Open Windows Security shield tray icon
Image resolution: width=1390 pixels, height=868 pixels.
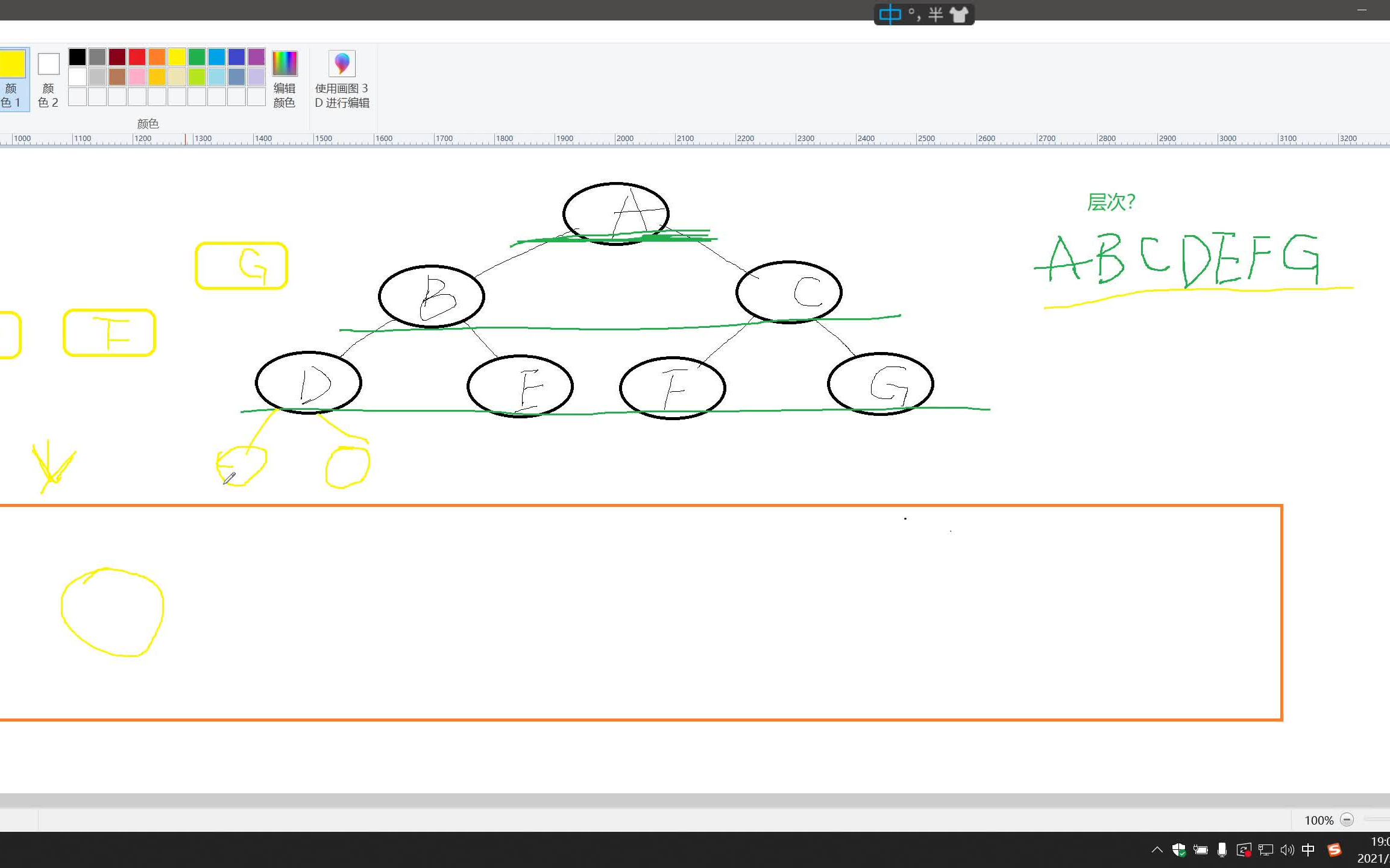click(x=1178, y=850)
